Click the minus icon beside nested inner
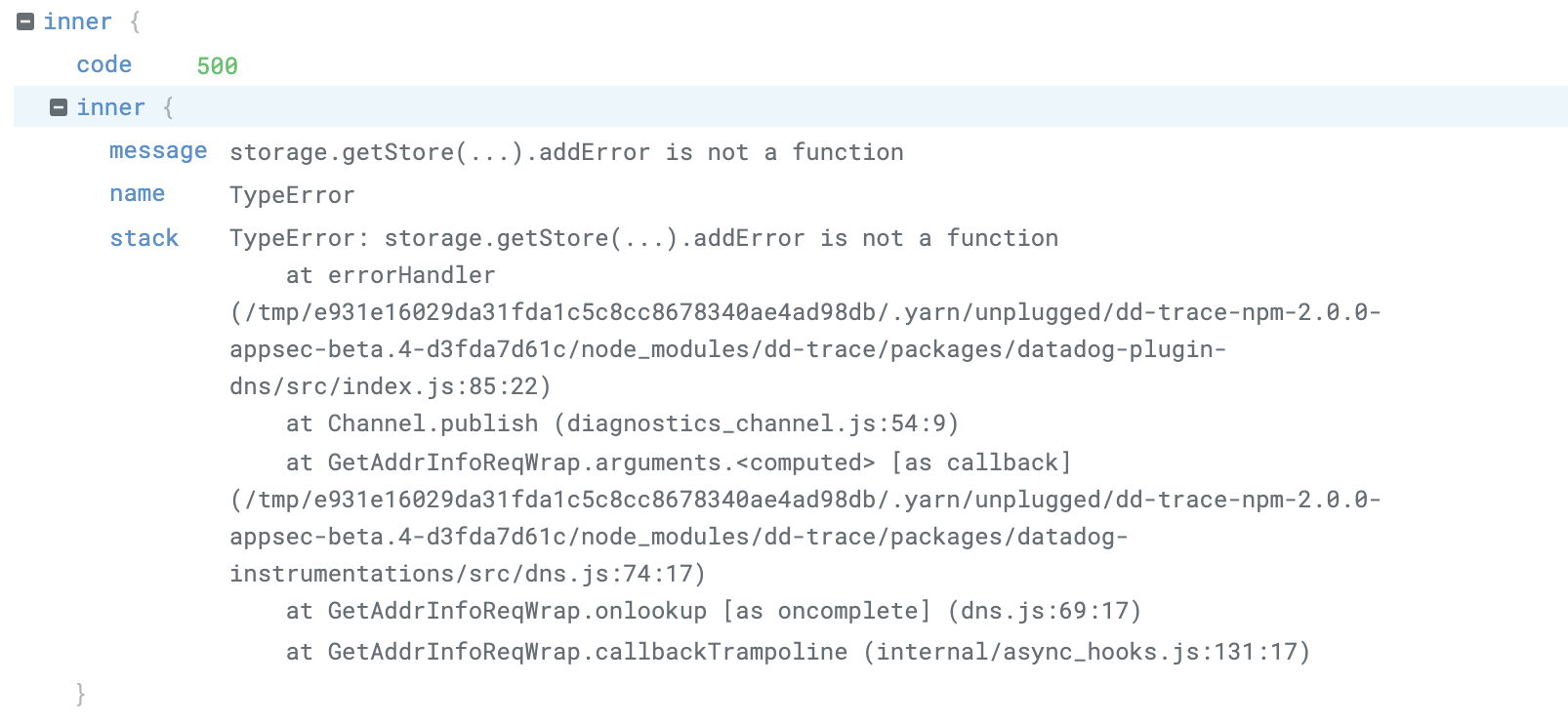This screenshot has width=1568, height=724. [60, 107]
